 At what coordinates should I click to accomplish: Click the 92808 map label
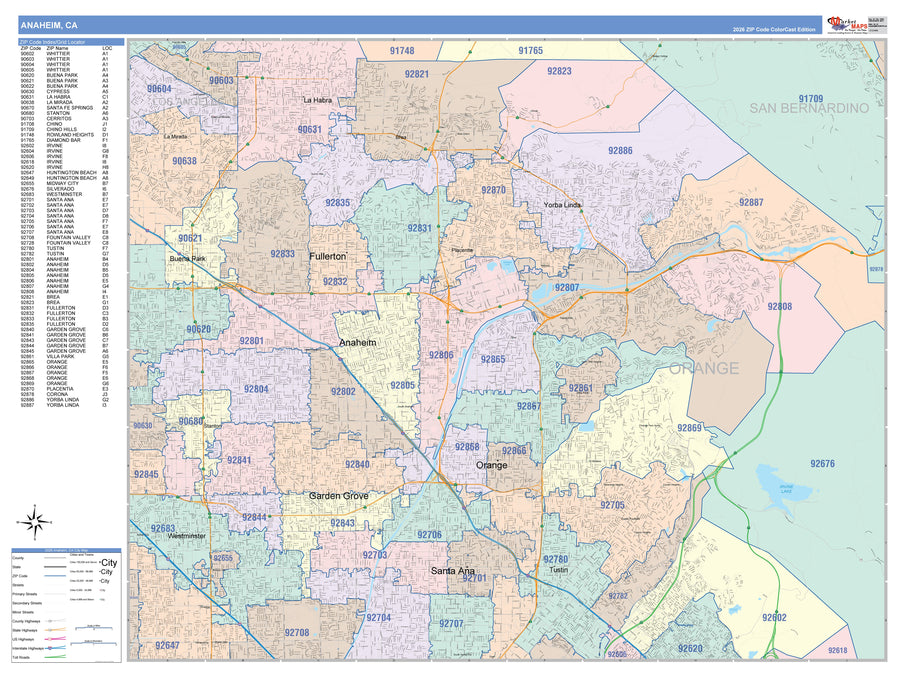[779, 306]
